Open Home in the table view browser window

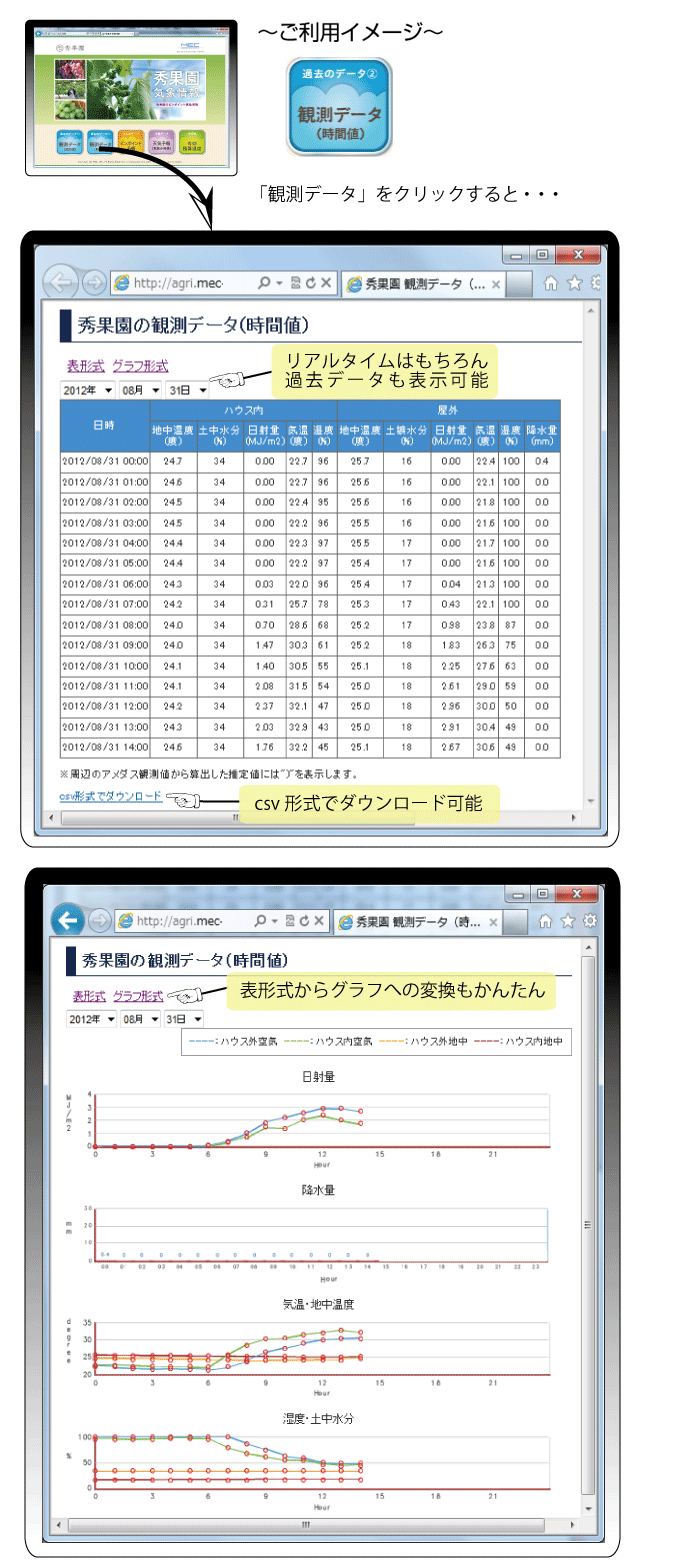coord(551,283)
